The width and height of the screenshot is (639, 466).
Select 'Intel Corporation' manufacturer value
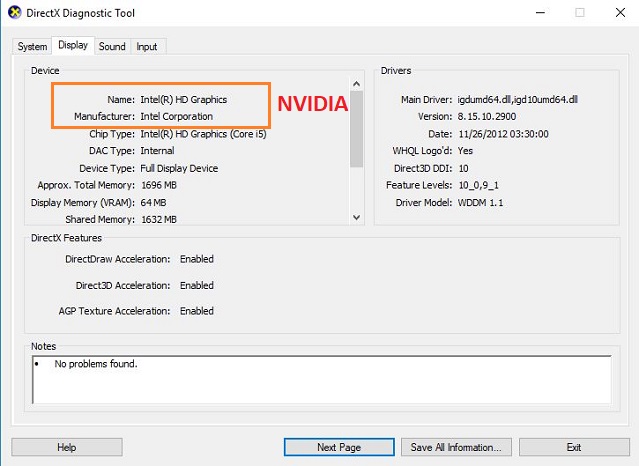tap(176, 117)
